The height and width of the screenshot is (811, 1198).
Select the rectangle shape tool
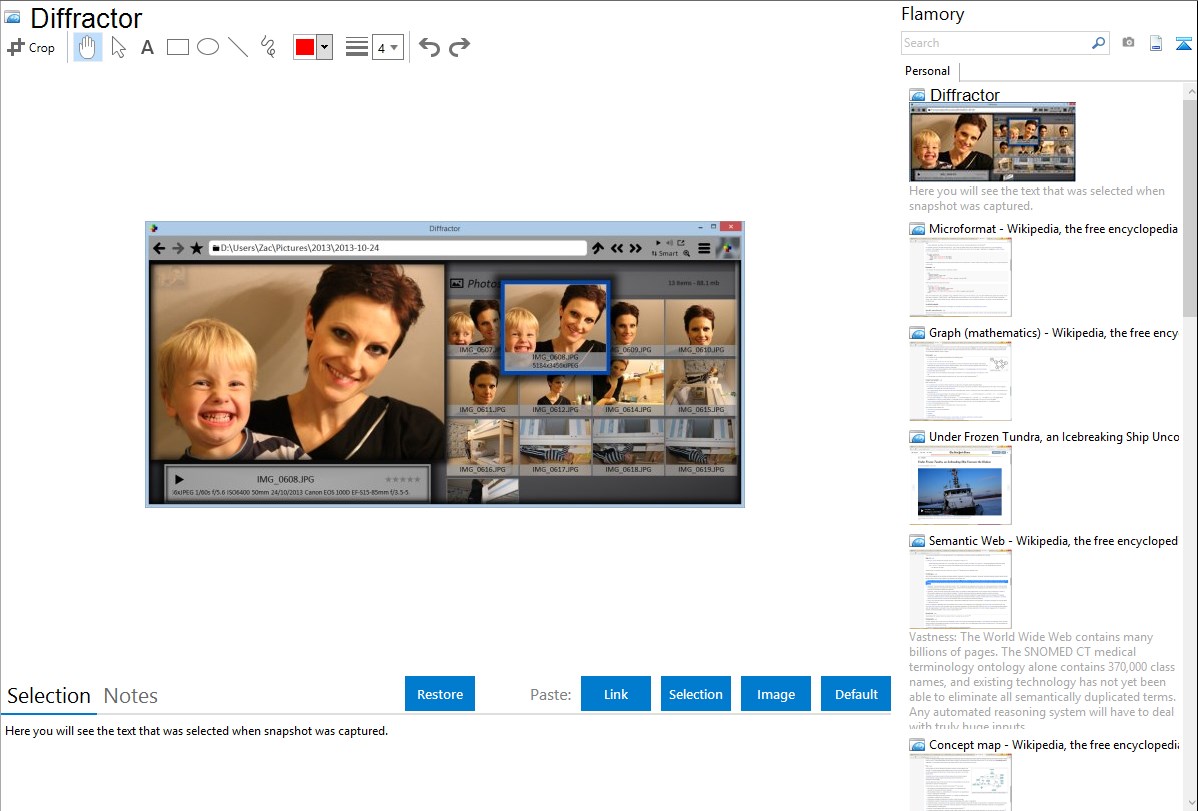(x=177, y=47)
